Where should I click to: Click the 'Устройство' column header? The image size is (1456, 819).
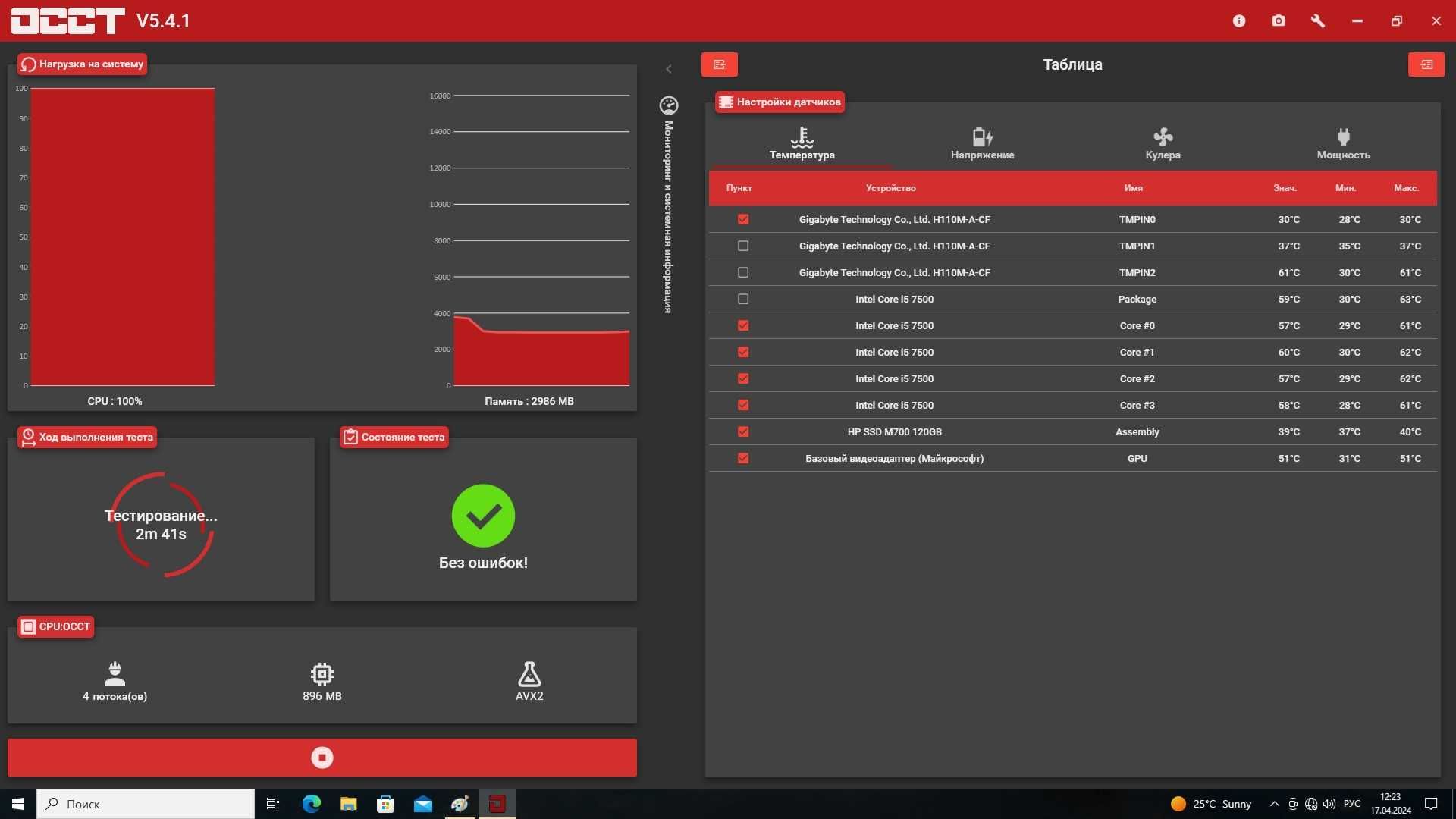[891, 188]
